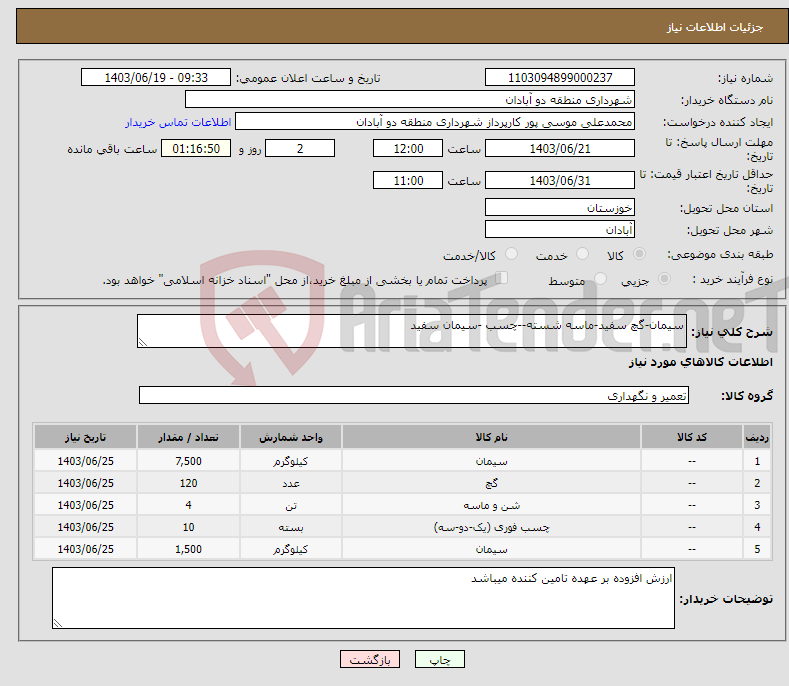Click the گروه کالا field تعمیر و نگهداری
789x686 pixels.
(414, 395)
